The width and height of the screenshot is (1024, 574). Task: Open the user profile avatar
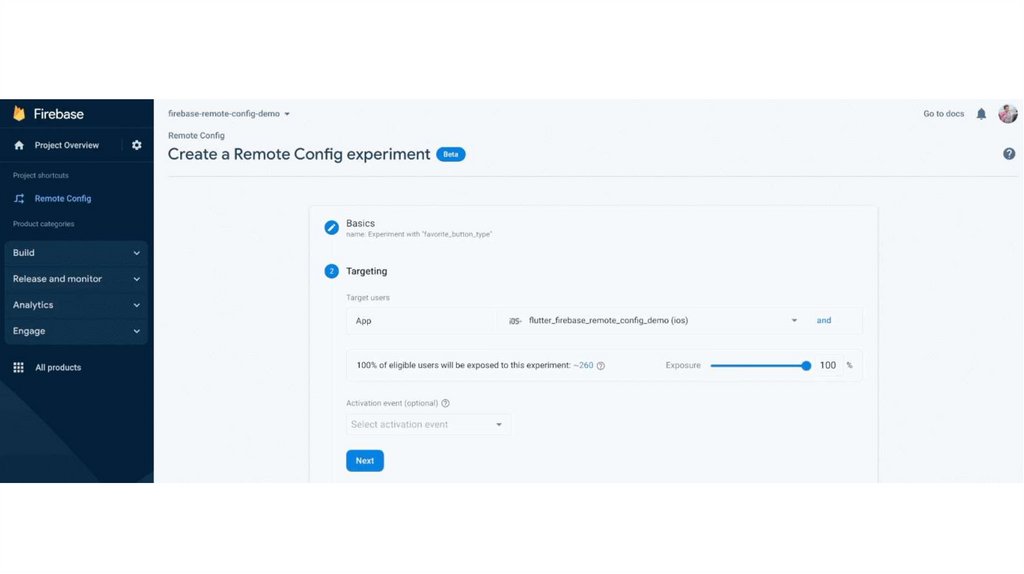[1008, 114]
